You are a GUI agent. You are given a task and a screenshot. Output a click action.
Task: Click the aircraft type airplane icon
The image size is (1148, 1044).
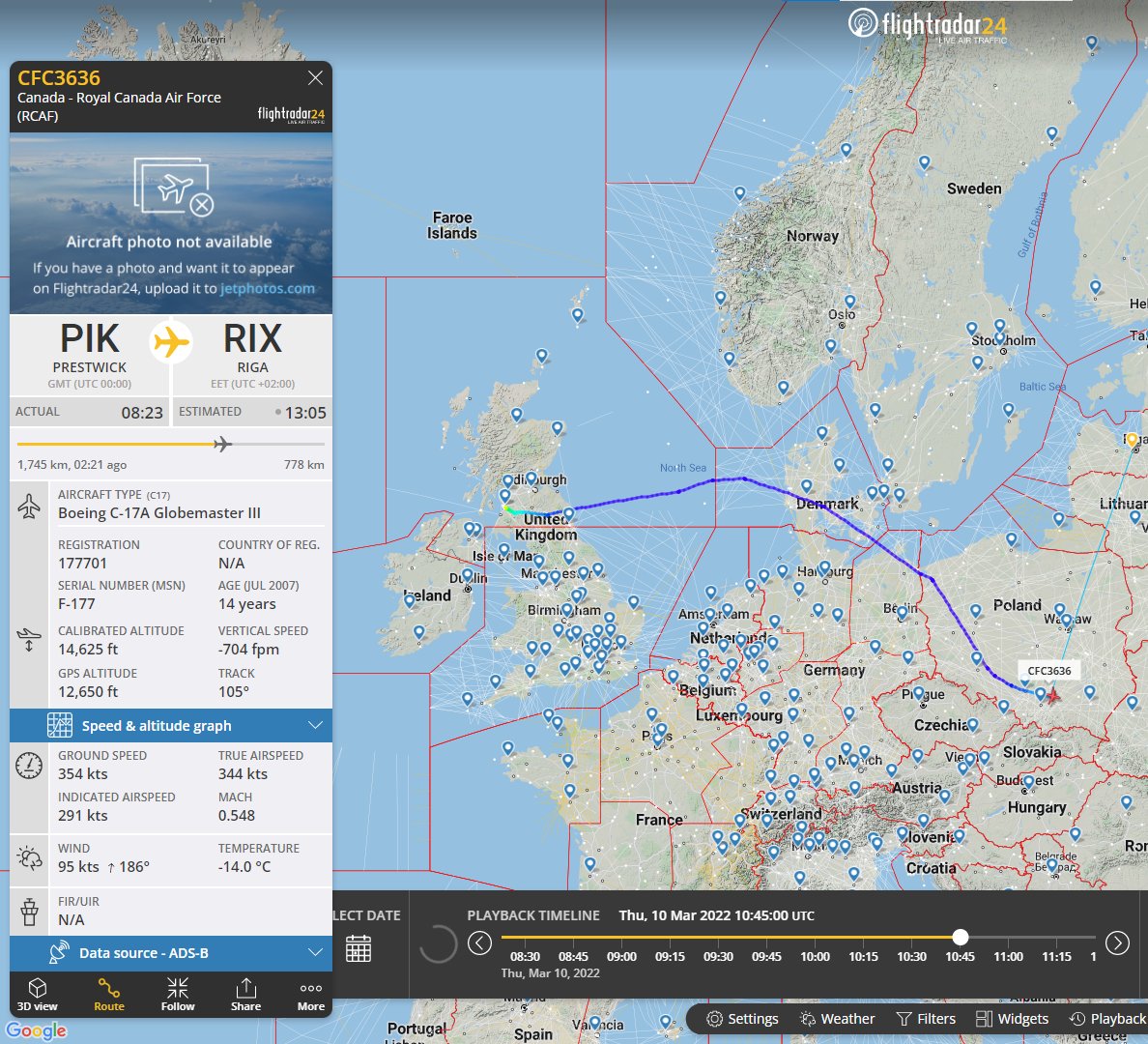coord(29,507)
